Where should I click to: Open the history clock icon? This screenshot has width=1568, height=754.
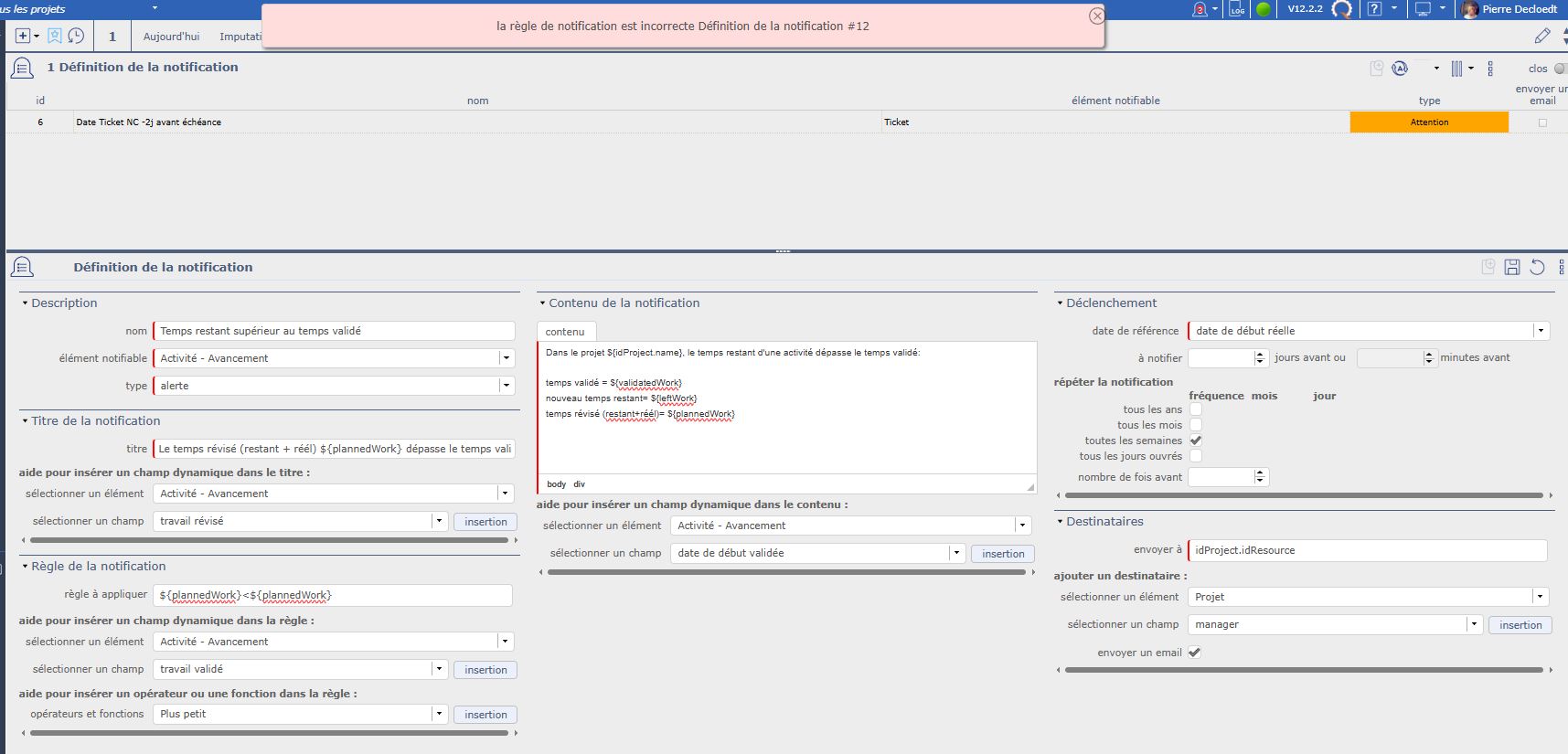(77, 36)
